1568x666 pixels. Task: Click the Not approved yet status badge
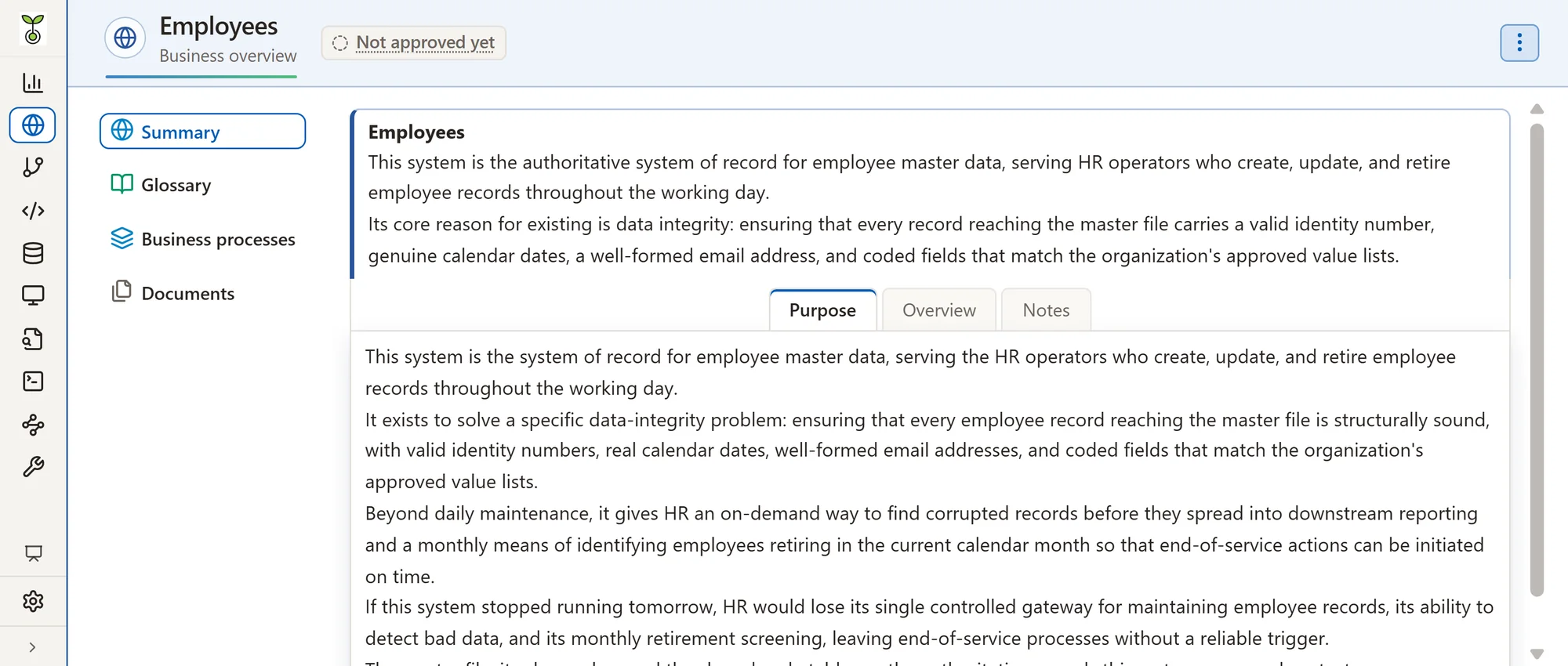414,42
